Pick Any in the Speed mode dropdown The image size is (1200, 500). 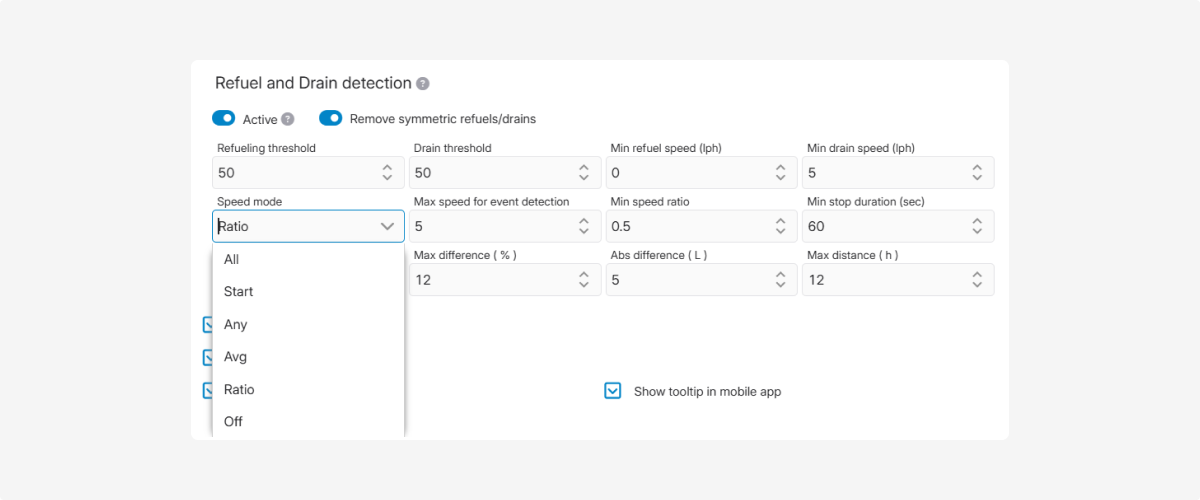click(x=236, y=324)
